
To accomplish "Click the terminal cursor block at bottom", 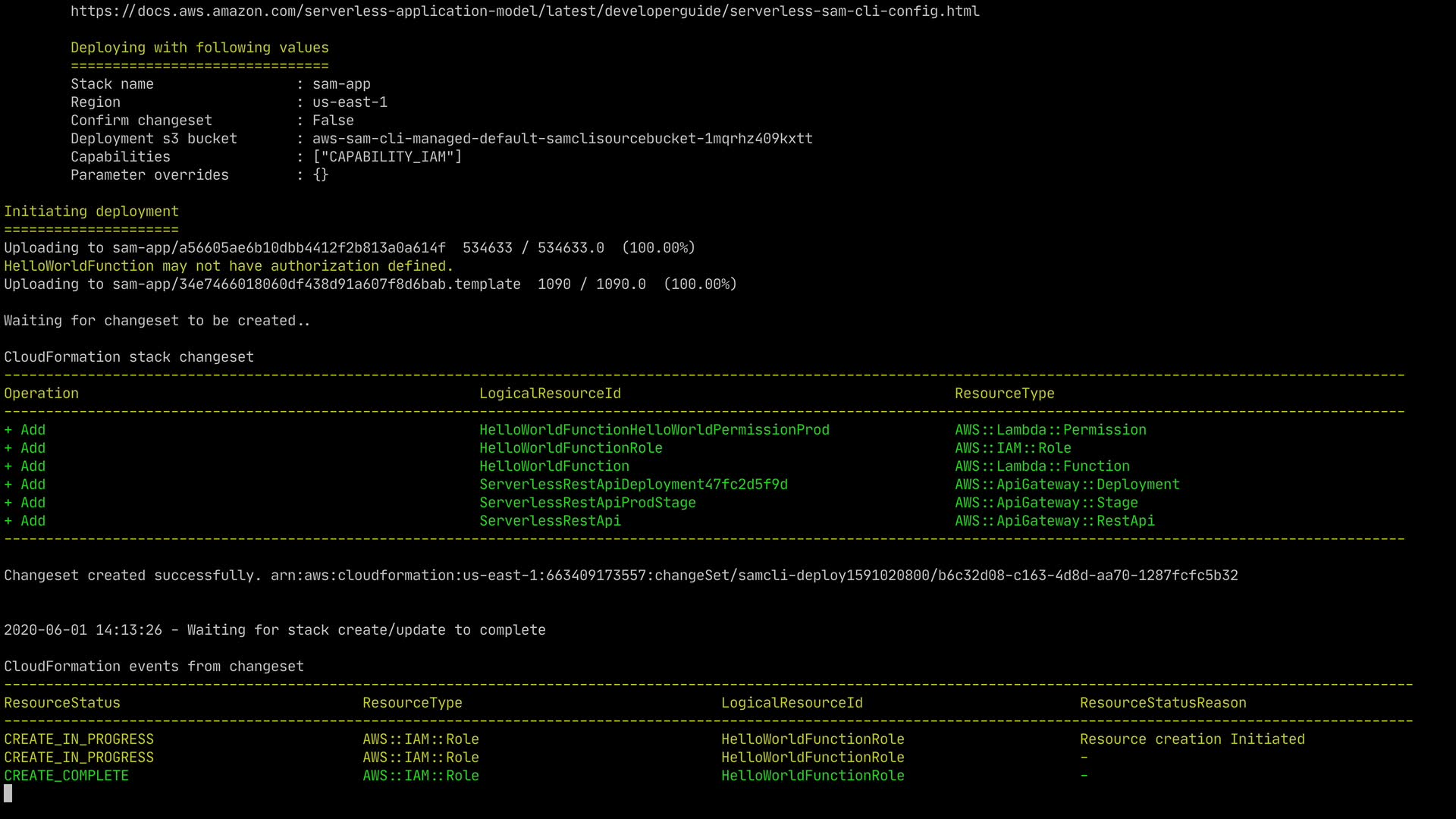I will 8,793.
